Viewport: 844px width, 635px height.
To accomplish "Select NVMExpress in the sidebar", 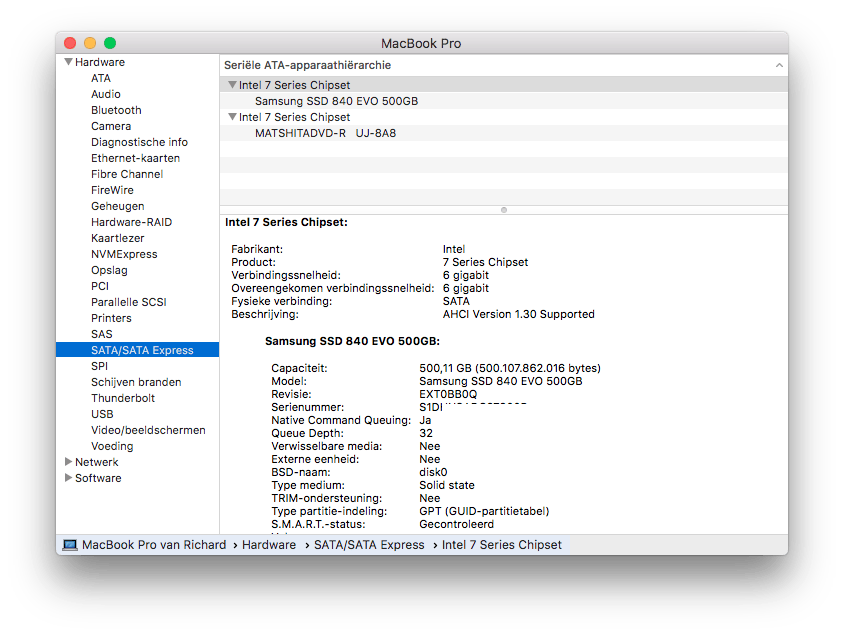I will pos(124,254).
